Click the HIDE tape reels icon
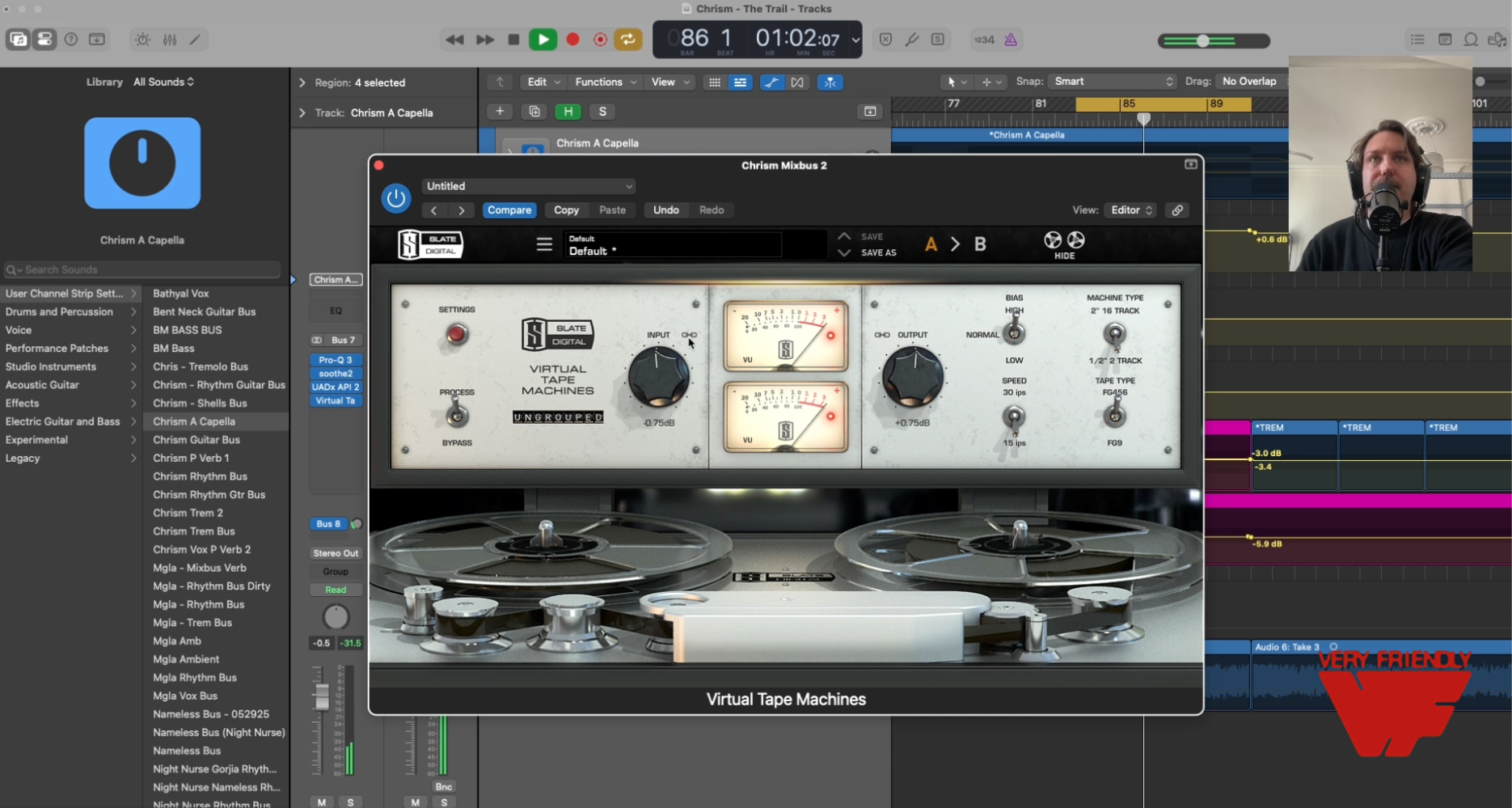The height and width of the screenshot is (808, 1512). click(x=1064, y=244)
